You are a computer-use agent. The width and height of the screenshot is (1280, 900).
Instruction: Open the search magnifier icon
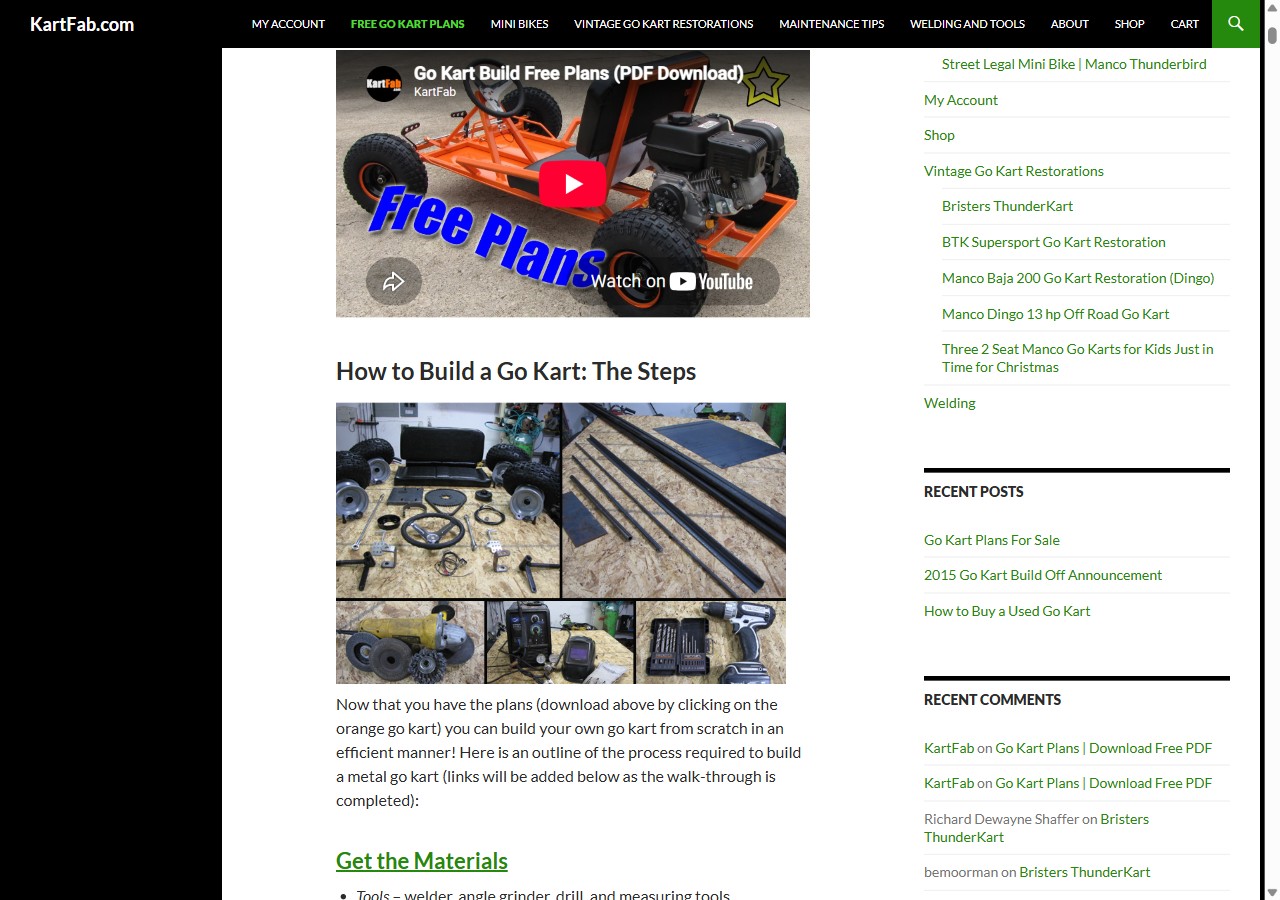(1235, 23)
